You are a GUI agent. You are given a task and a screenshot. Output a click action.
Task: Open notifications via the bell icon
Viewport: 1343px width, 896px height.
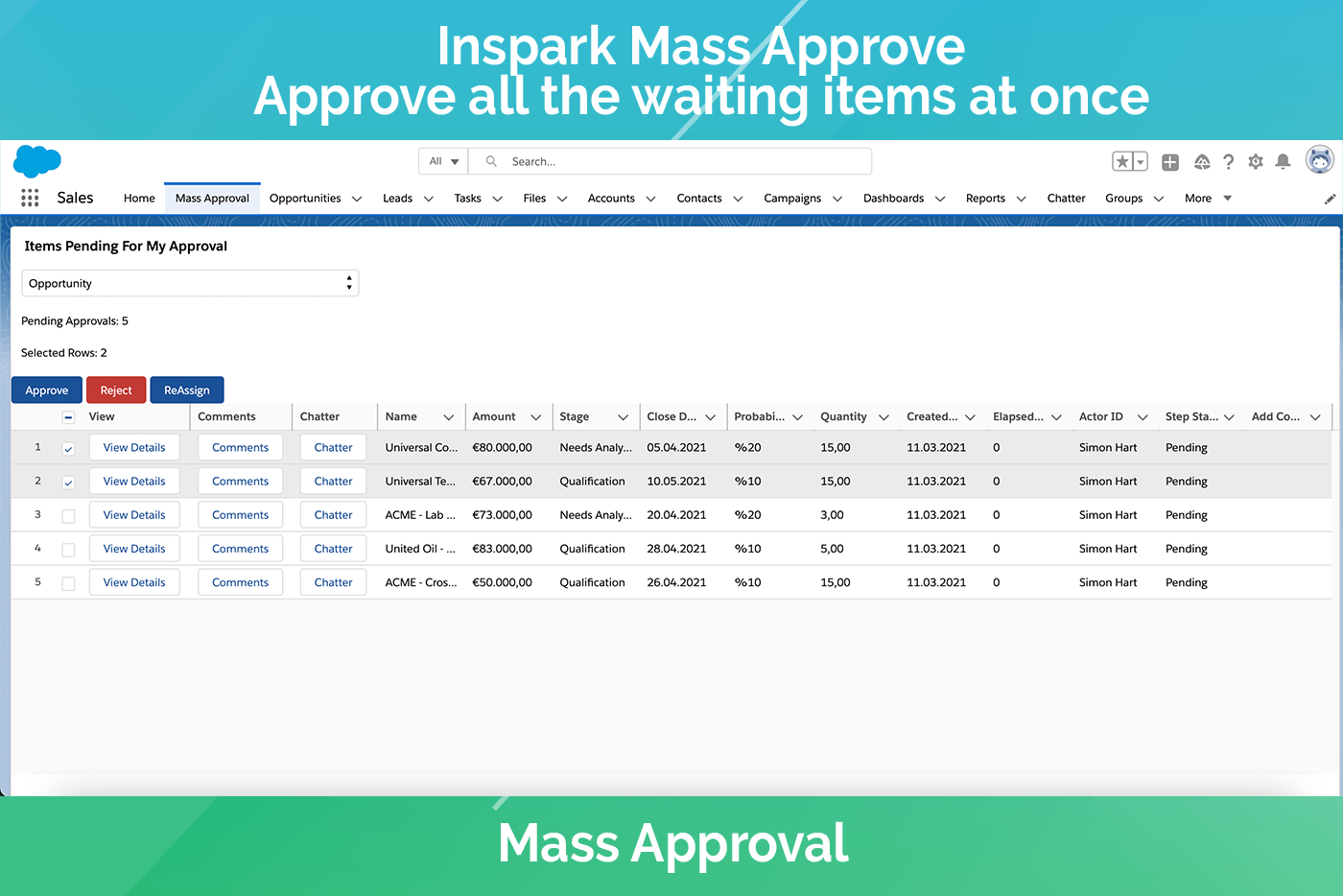[x=1283, y=162]
